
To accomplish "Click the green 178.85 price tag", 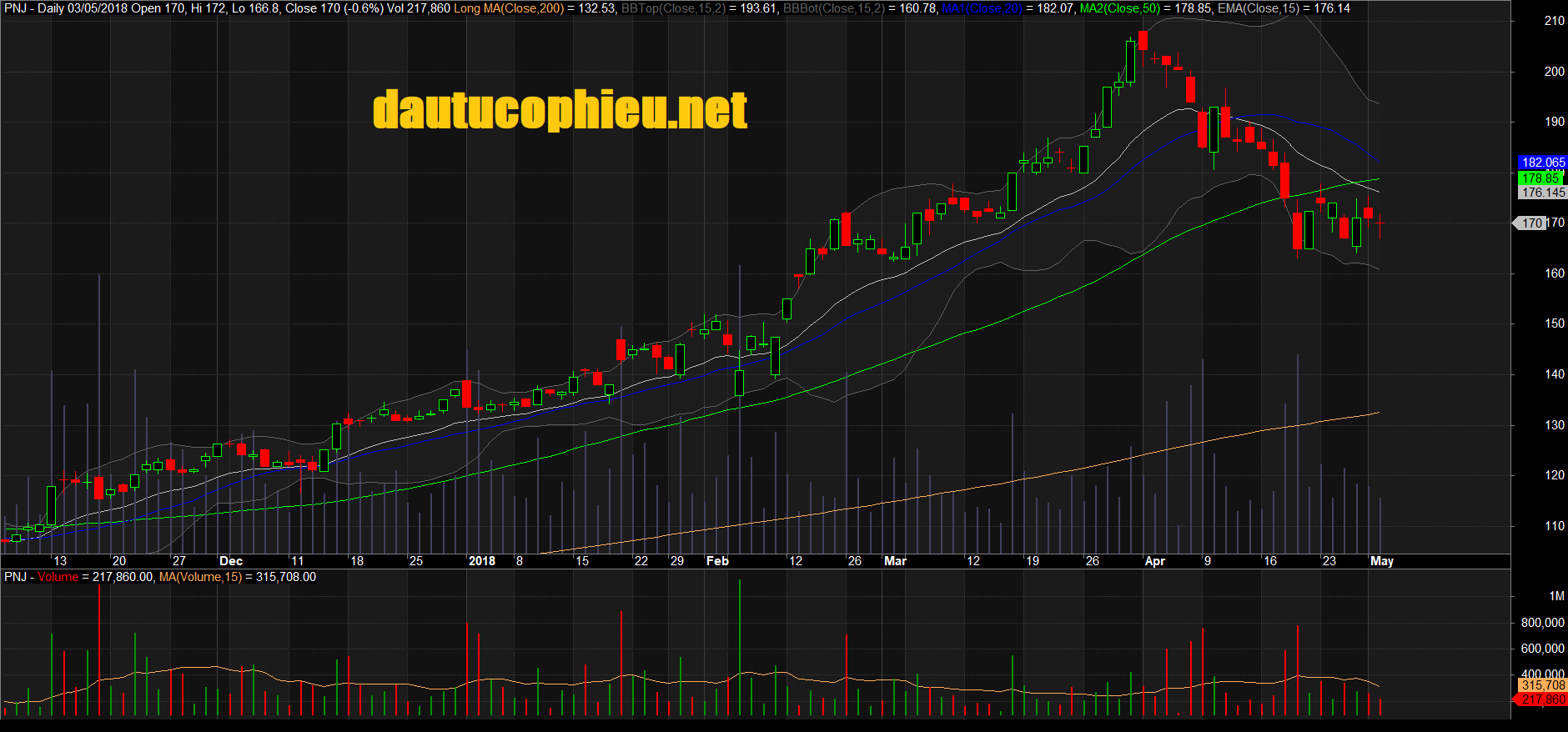I will [x=1540, y=178].
